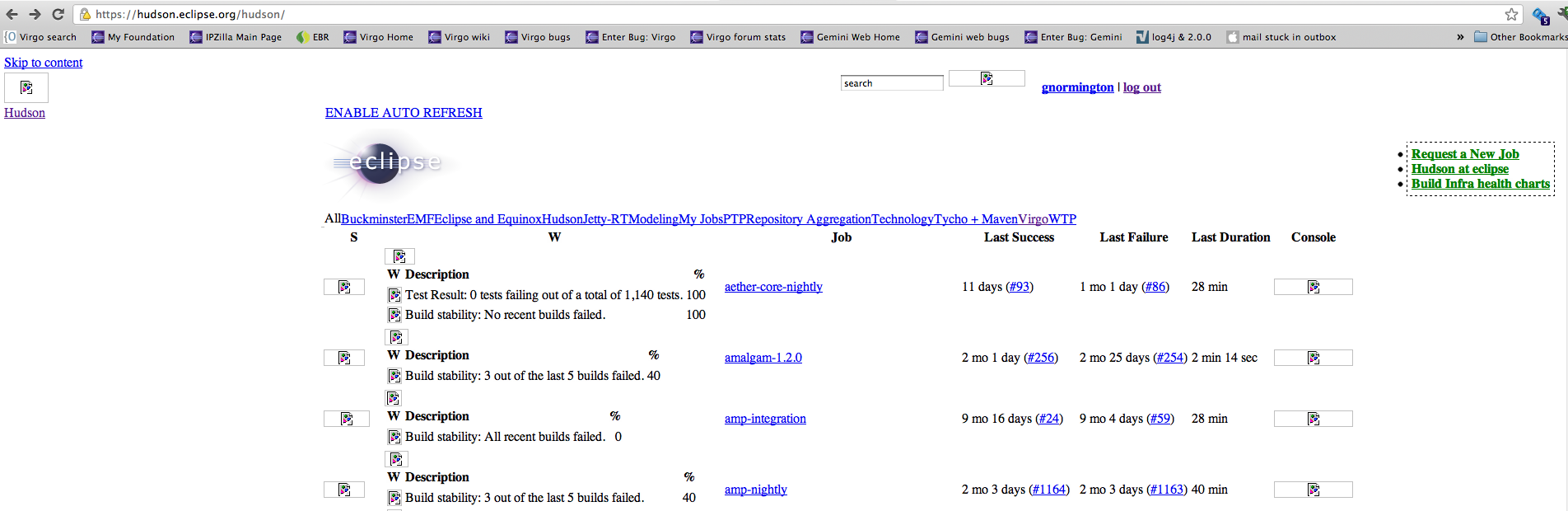Click status icon for amp-nightly row
The height and width of the screenshot is (511, 1568).
pyautogui.click(x=344, y=490)
